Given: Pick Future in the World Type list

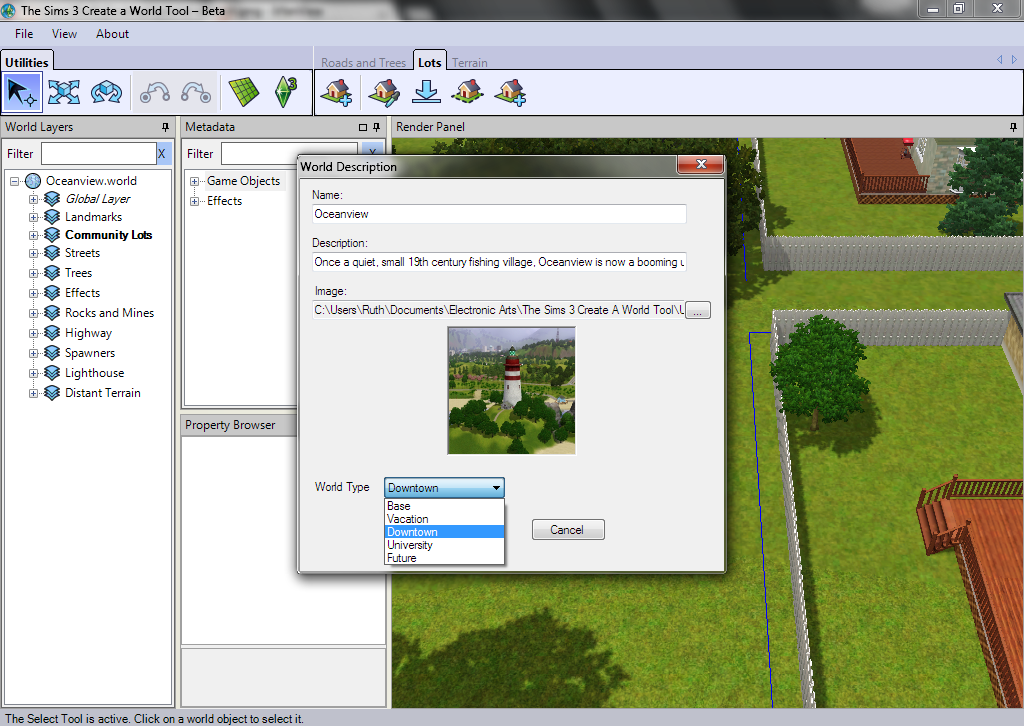Looking at the screenshot, I should [x=401, y=558].
